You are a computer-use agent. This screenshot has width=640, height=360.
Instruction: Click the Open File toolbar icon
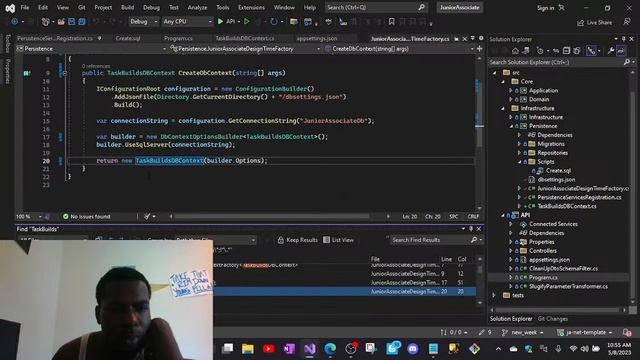coord(61,22)
